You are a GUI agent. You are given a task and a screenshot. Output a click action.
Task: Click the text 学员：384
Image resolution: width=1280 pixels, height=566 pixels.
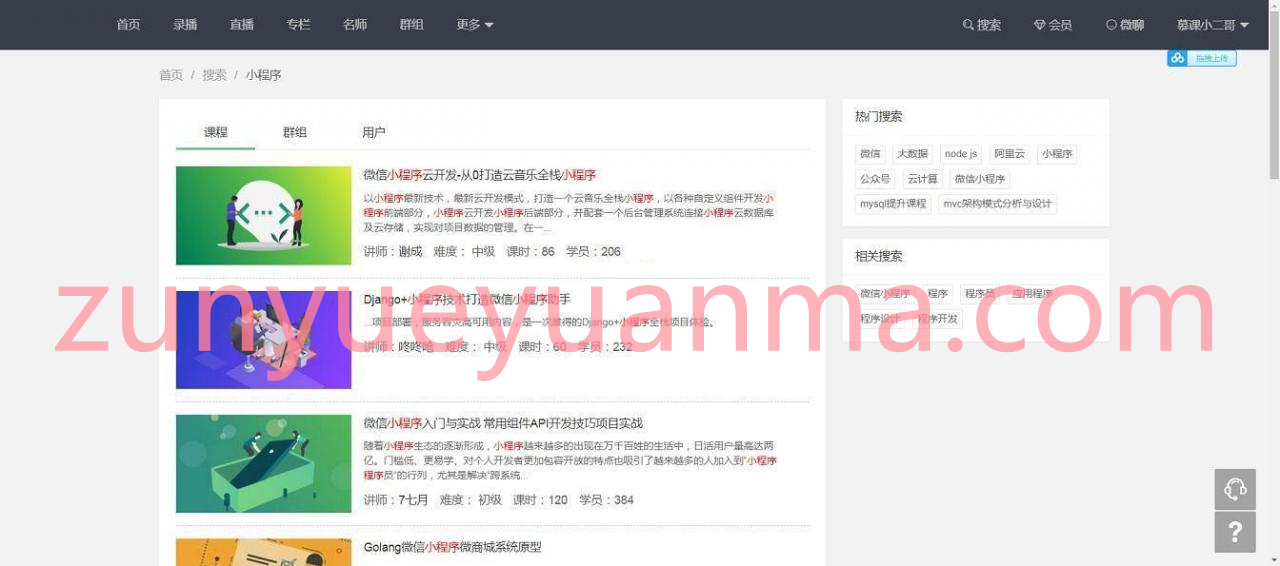pyautogui.click(x=606, y=500)
